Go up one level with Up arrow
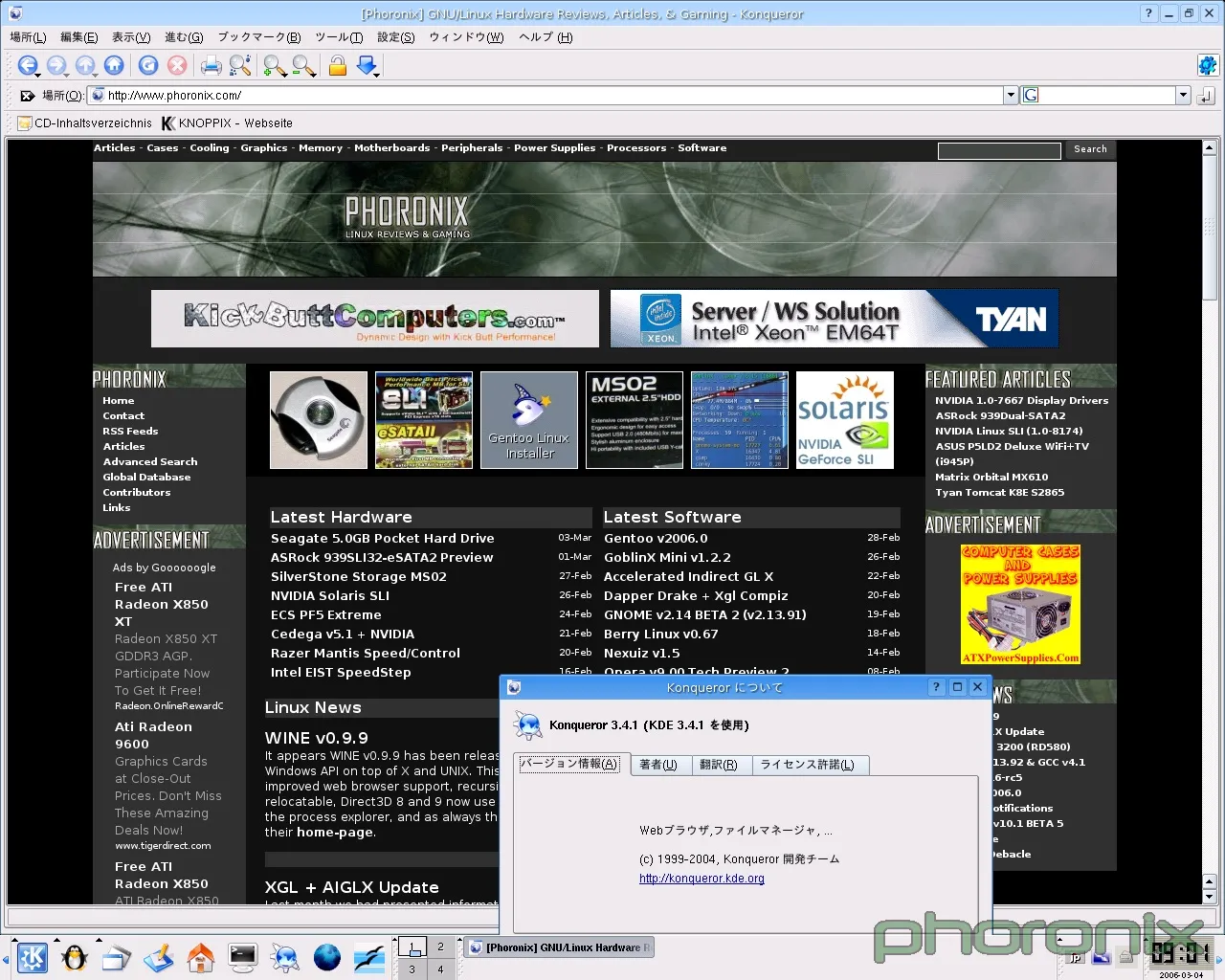Screen dimensions: 1225x980 (84, 65)
